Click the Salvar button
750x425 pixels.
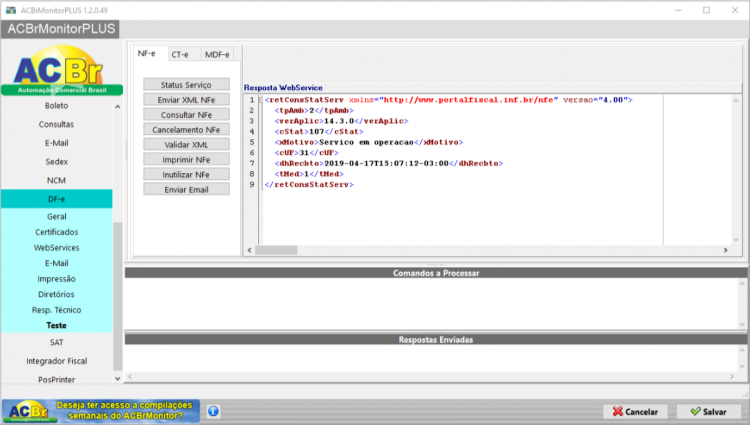click(708, 412)
